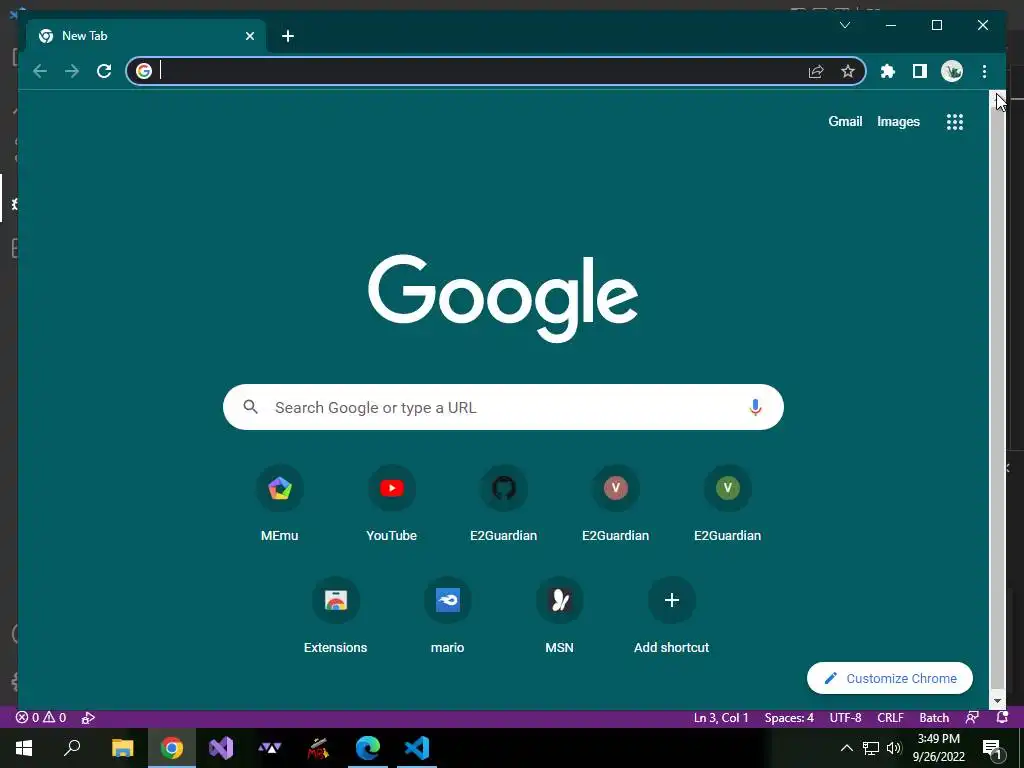Viewport: 1024px width, 768px height.
Task: Open the Google apps grid
Action: pos(955,121)
